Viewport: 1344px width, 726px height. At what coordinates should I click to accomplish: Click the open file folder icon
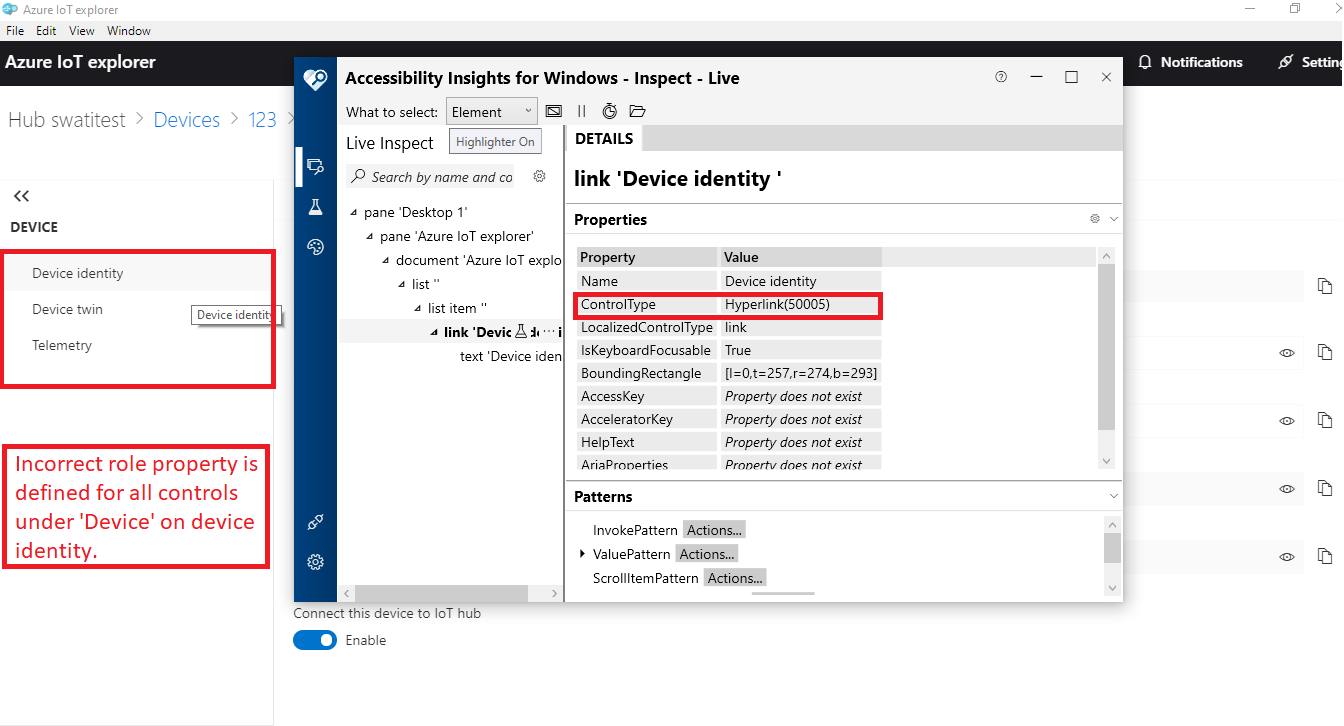pyautogui.click(x=637, y=111)
